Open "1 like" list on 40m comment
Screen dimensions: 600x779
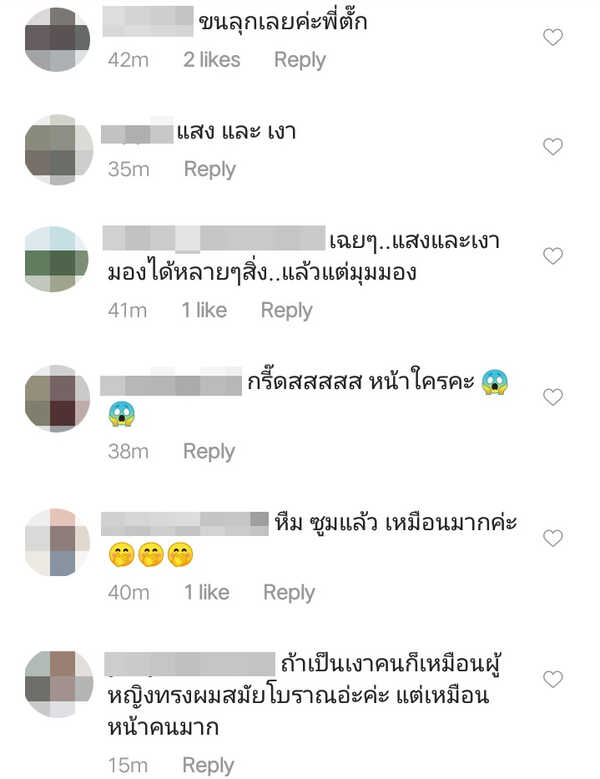click(207, 593)
